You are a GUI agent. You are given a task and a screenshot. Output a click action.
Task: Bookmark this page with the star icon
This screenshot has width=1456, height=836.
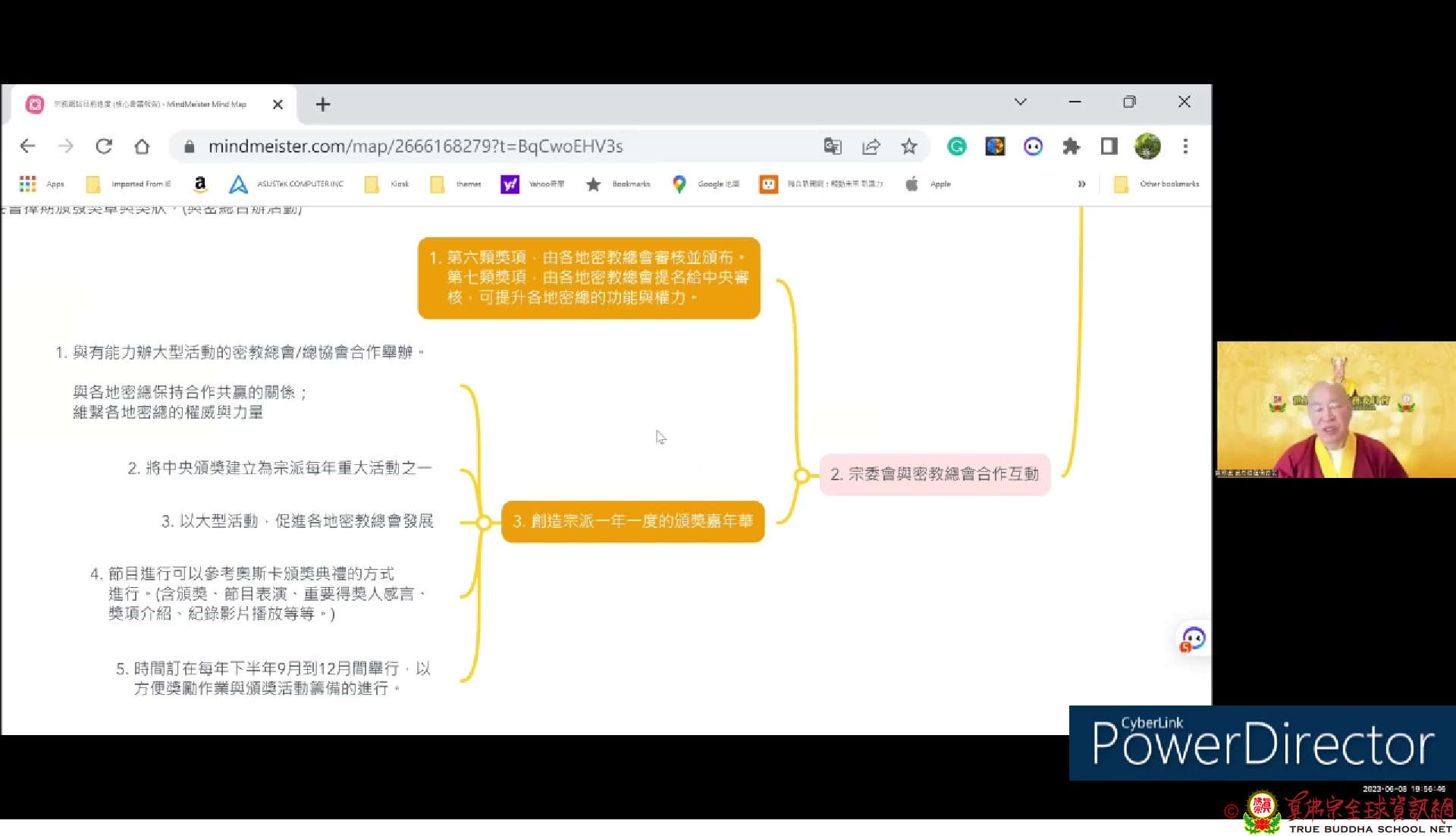[909, 146]
